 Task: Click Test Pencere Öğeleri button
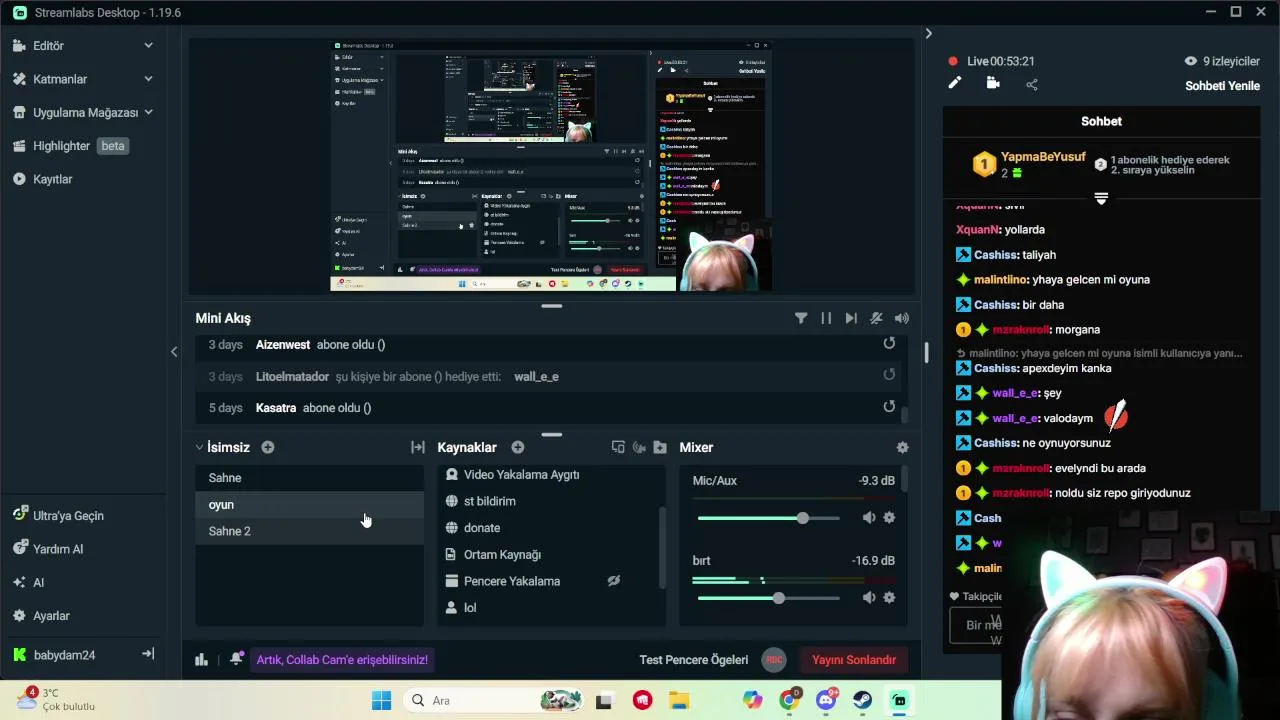[694, 660]
